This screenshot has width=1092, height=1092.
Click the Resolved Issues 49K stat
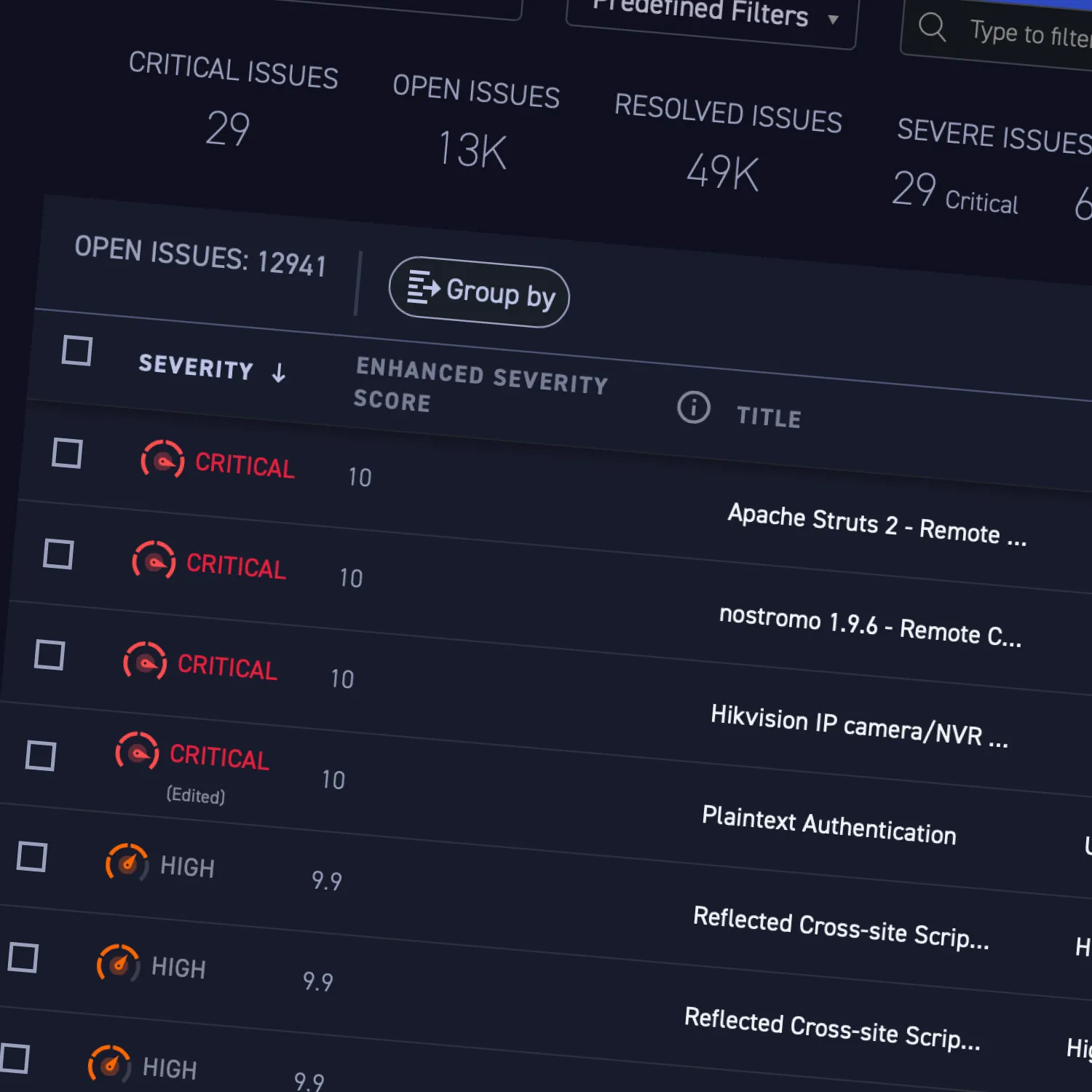pos(727,143)
